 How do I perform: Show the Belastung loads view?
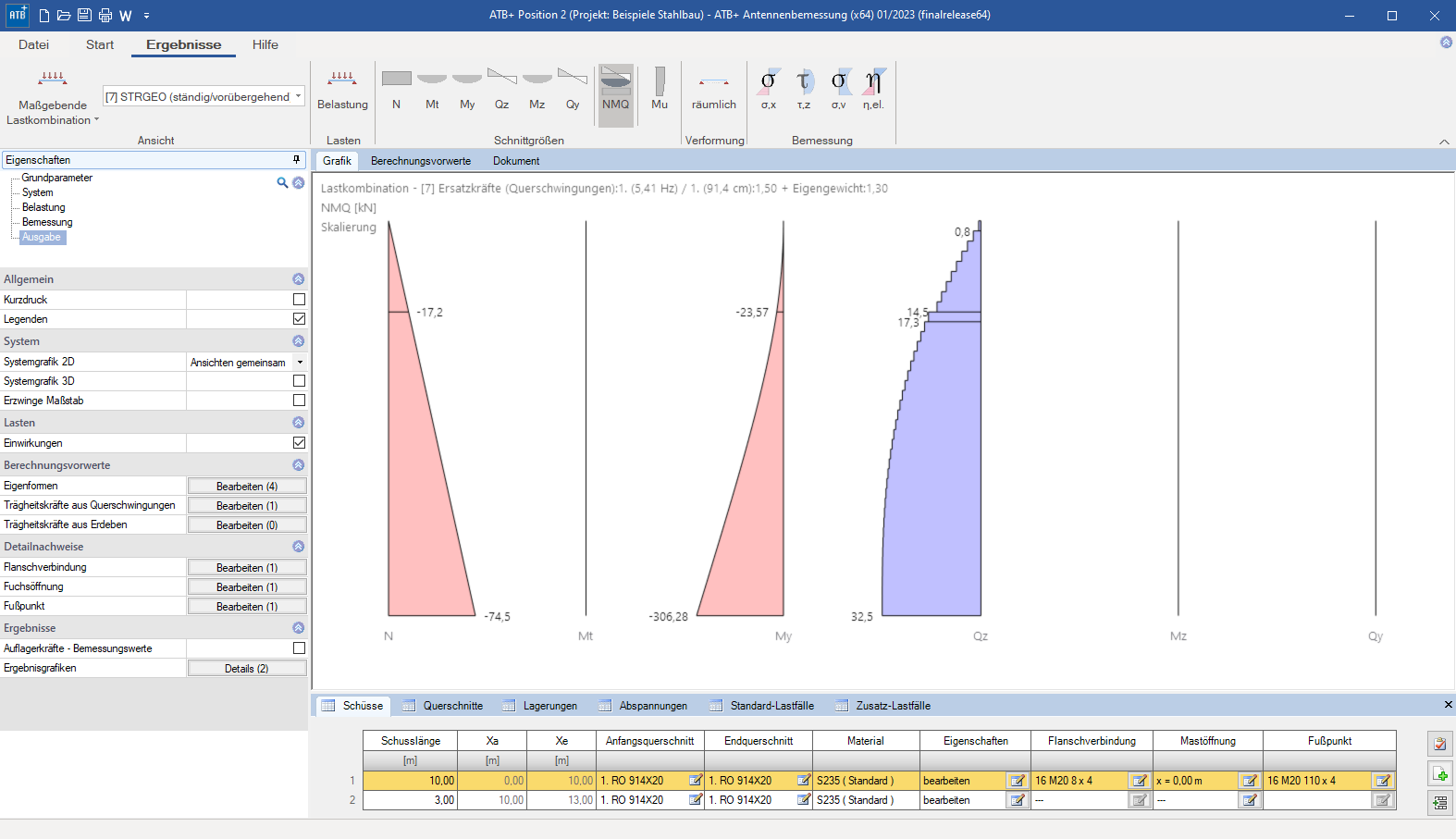pyautogui.click(x=342, y=89)
